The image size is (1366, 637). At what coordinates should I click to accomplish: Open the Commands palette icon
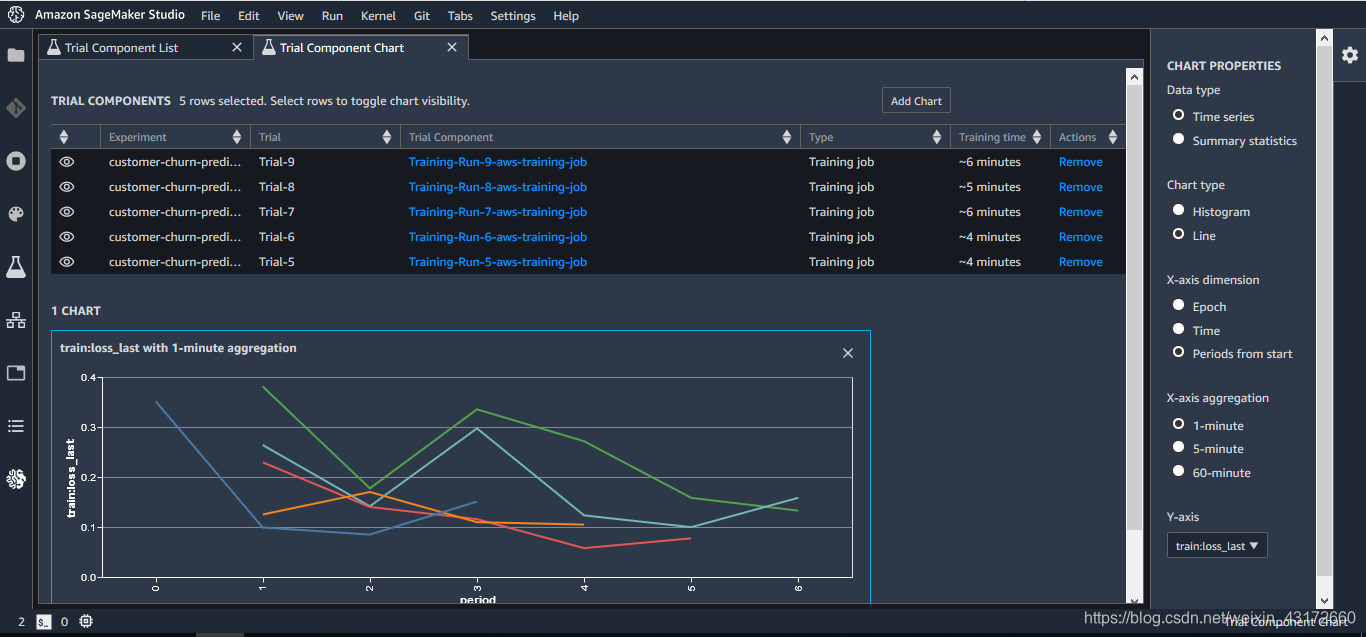point(16,214)
